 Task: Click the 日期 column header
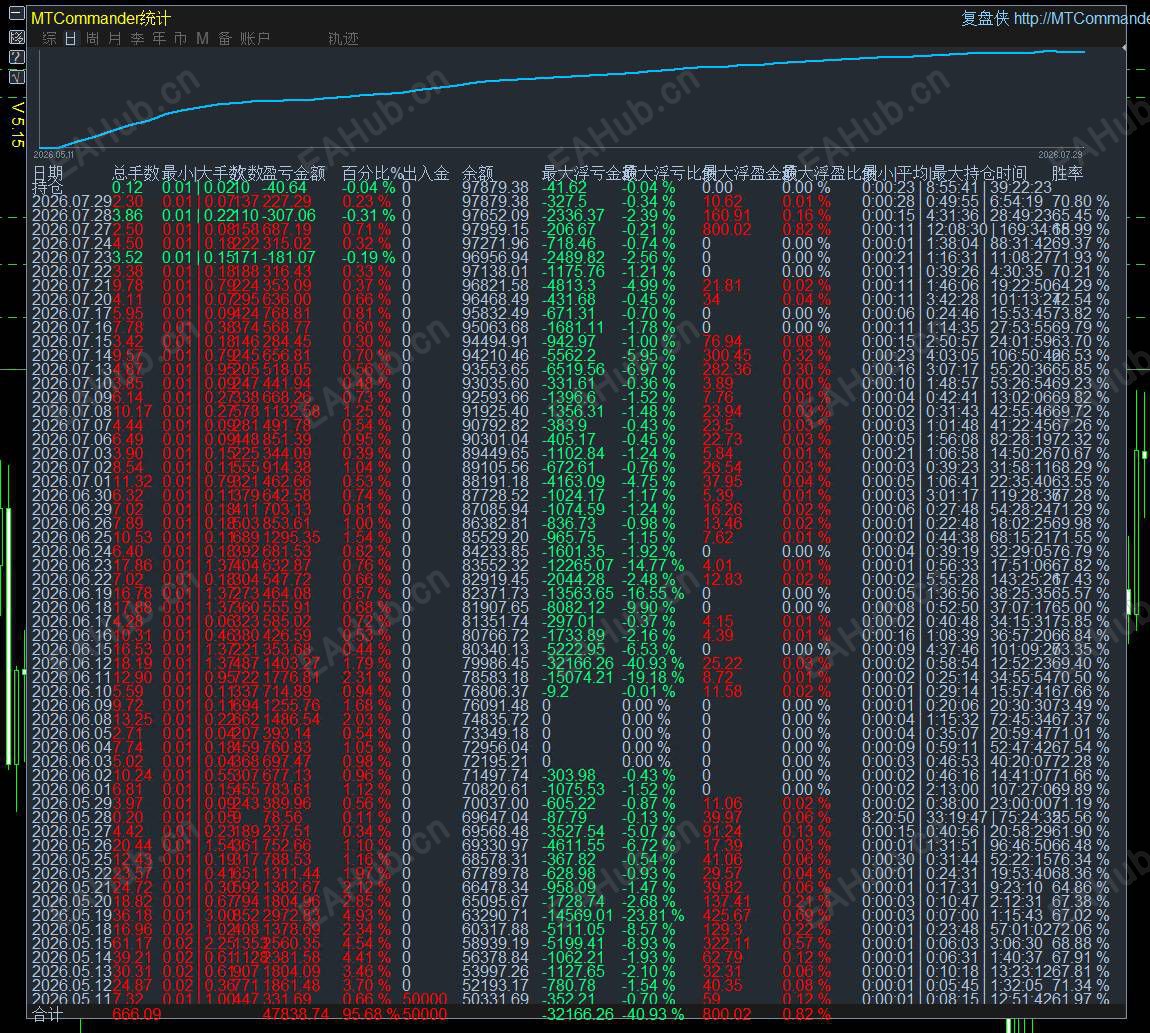tap(48, 173)
